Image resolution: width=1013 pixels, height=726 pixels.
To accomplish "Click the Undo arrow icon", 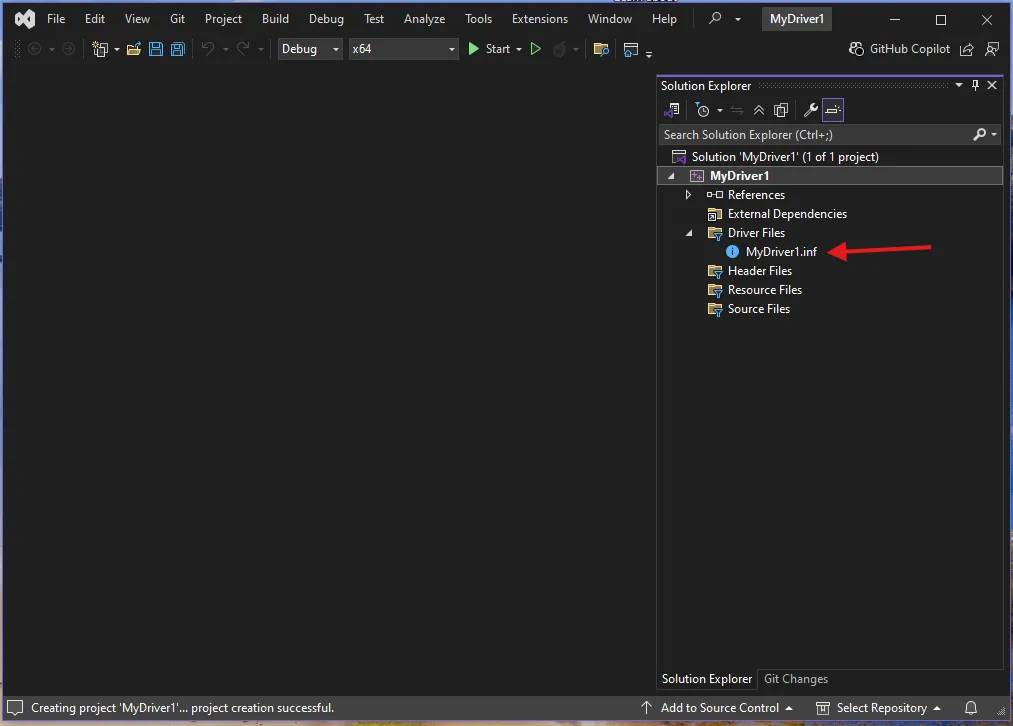I will pyautogui.click(x=207, y=48).
